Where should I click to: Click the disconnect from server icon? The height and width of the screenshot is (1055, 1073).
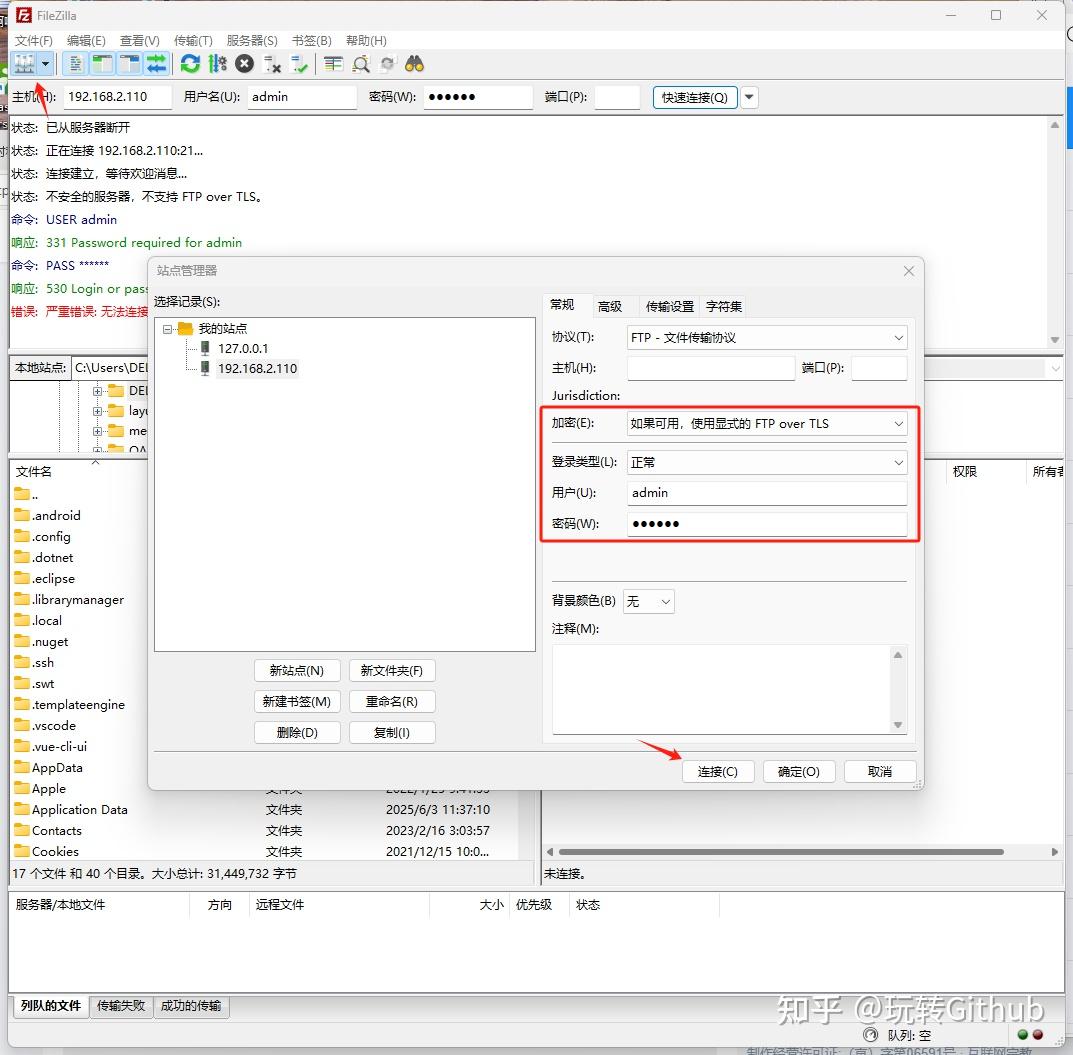272,64
